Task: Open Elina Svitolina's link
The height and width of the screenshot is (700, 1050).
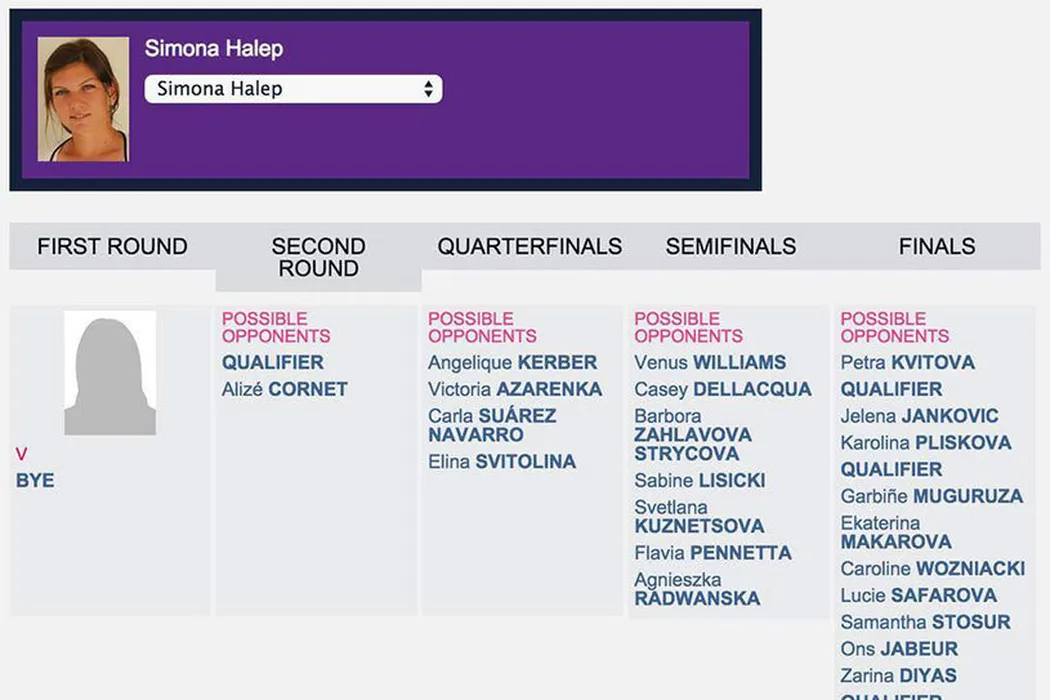Action: [502, 462]
